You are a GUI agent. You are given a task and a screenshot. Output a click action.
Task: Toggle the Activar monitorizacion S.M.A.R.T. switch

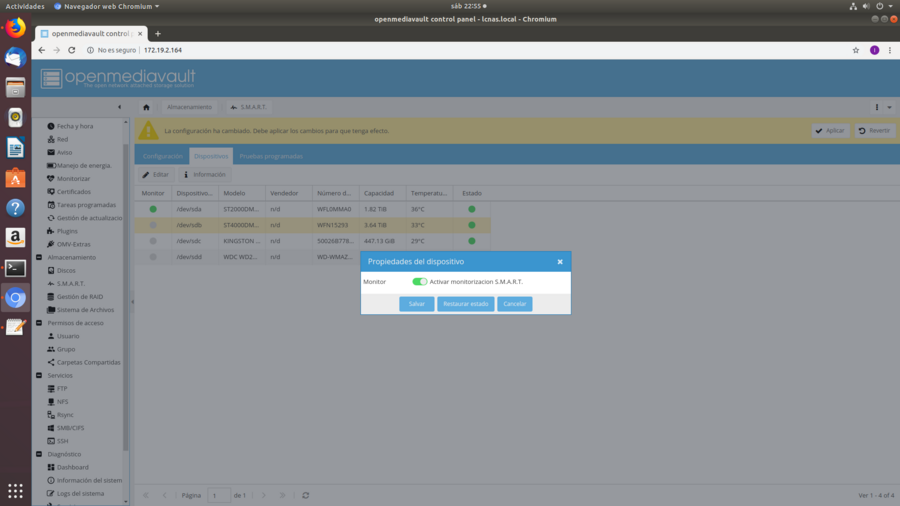(419, 282)
